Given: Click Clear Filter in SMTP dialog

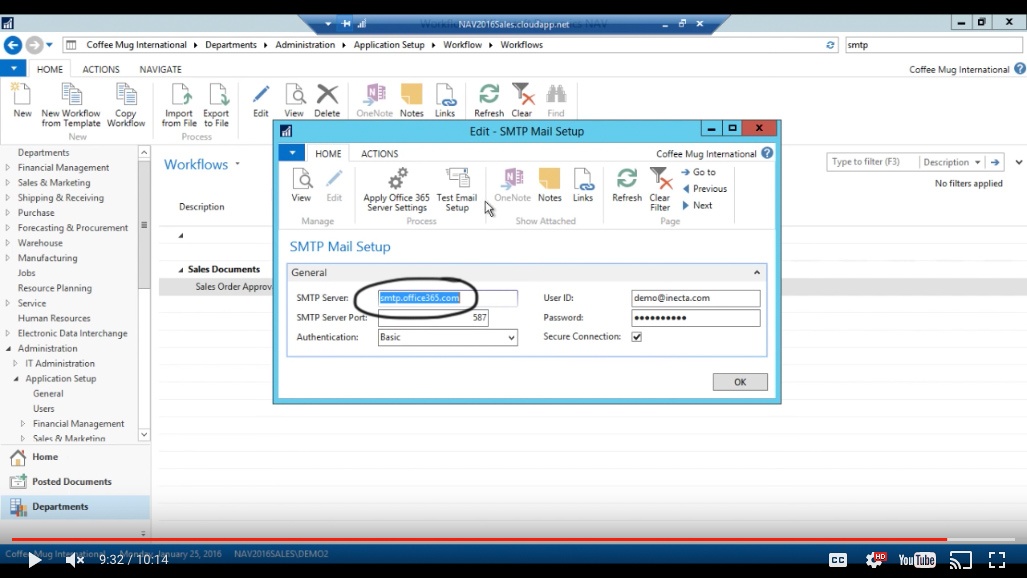Looking at the screenshot, I should click(660, 189).
